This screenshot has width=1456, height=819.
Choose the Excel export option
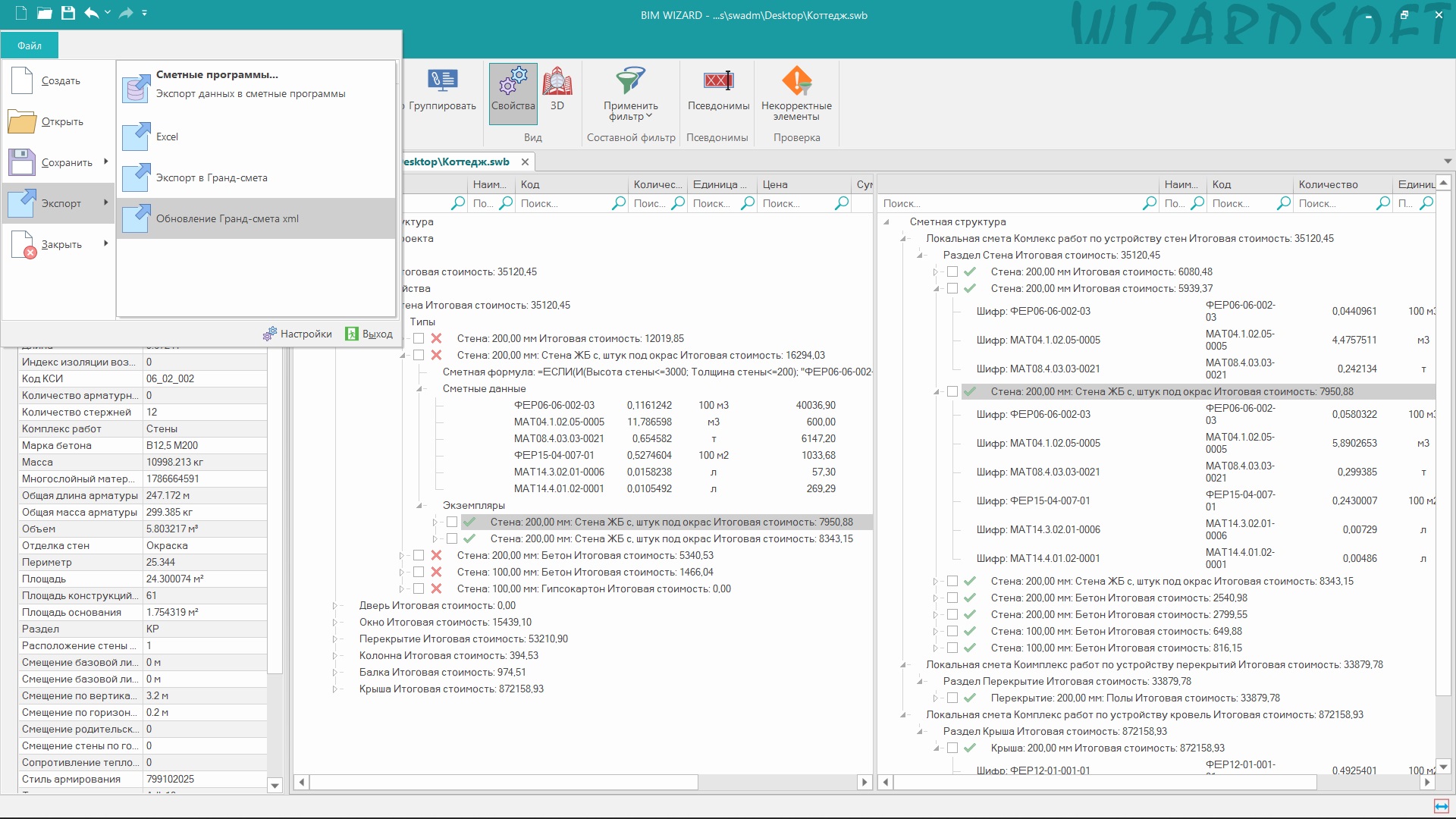tap(256, 136)
